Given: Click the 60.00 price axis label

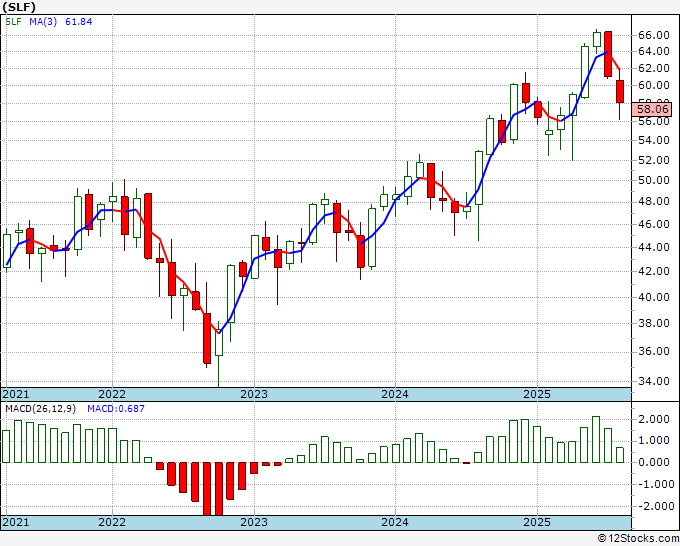Looking at the screenshot, I should click(654, 85).
